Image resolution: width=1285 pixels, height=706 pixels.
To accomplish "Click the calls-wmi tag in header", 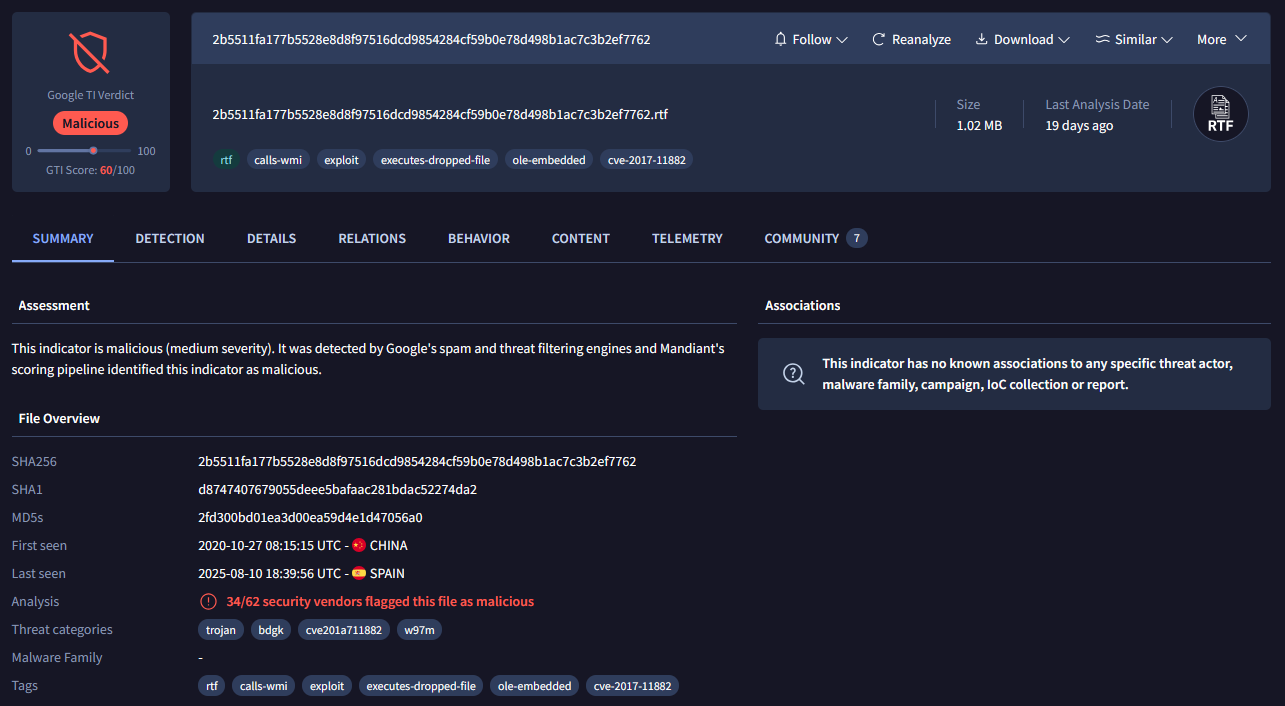I will pos(279,159).
